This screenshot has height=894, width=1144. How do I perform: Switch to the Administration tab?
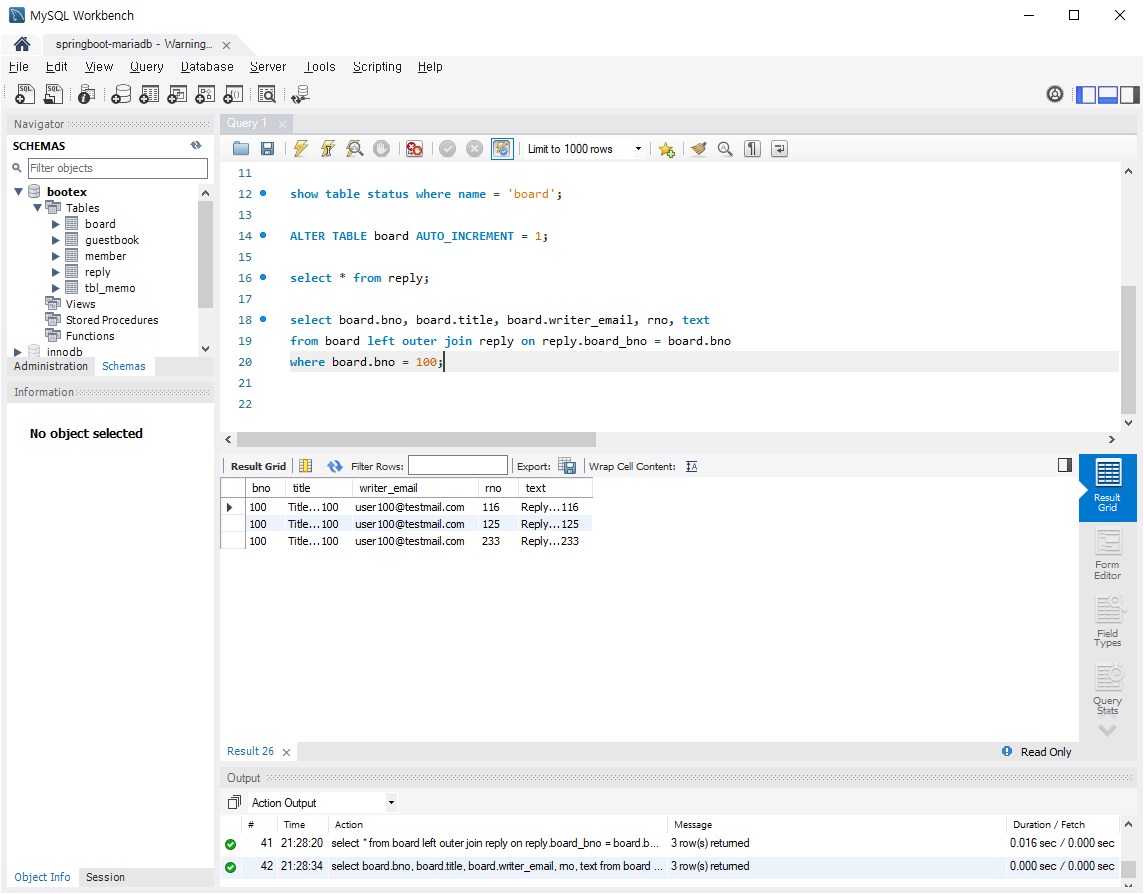coord(51,366)
